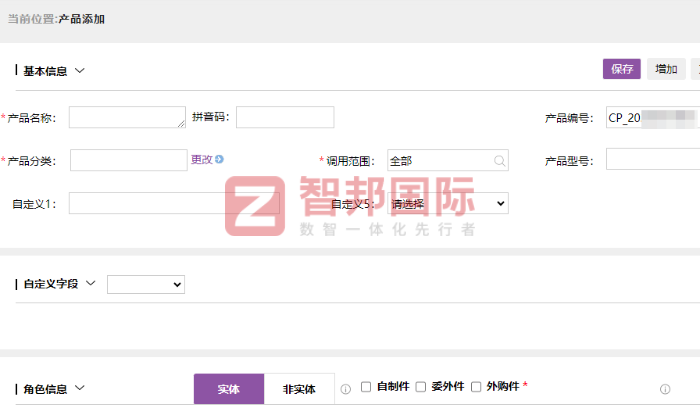Switch to the 实体 tab
The height and width of the screenshot is (412, 700).
coord(228,389)
